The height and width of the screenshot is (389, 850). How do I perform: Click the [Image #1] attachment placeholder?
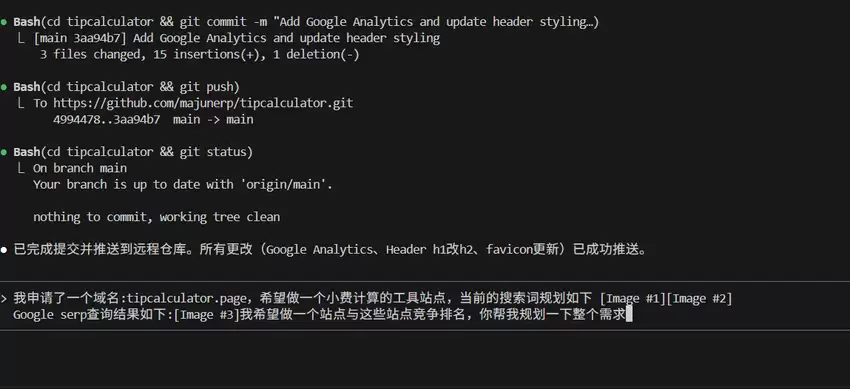pos(633,299)
